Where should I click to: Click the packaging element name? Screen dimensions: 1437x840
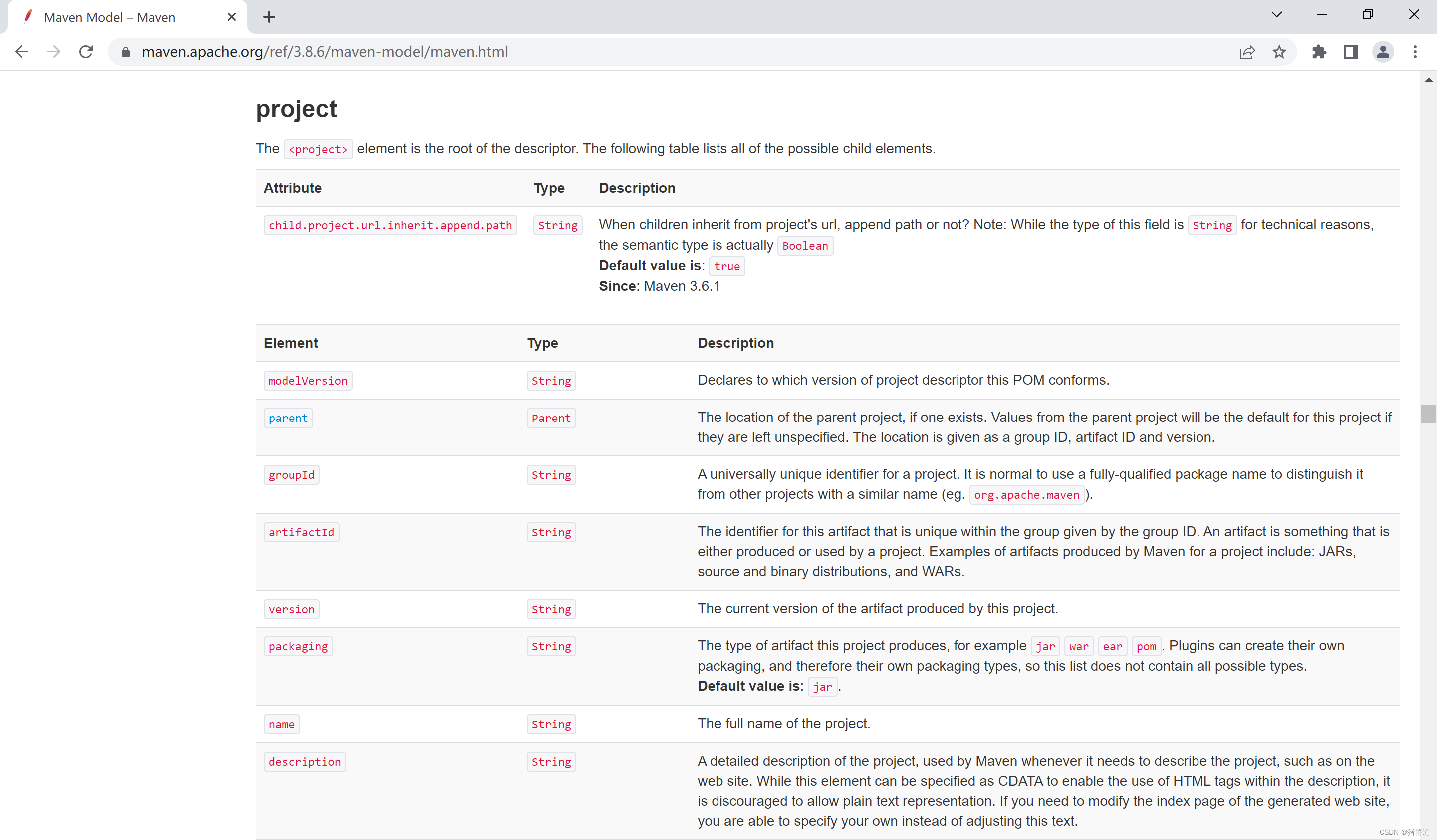[298, 647]
